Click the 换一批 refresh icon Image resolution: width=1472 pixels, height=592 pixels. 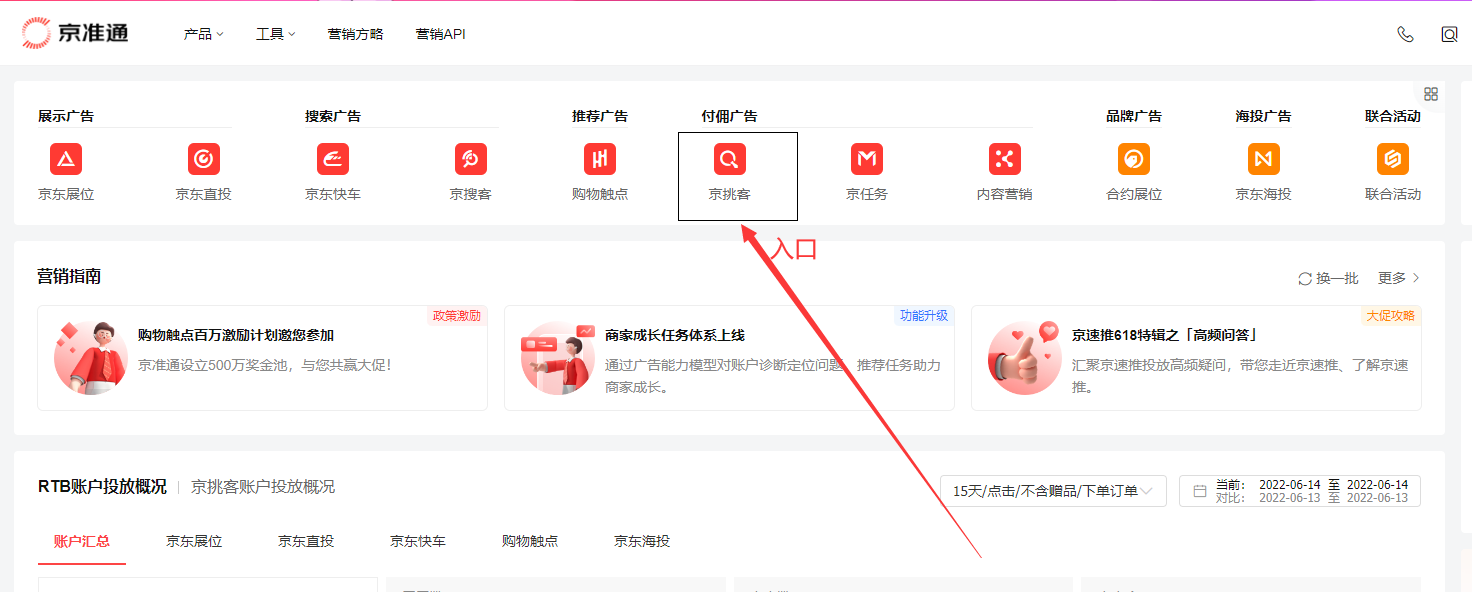pos(1305,278)
